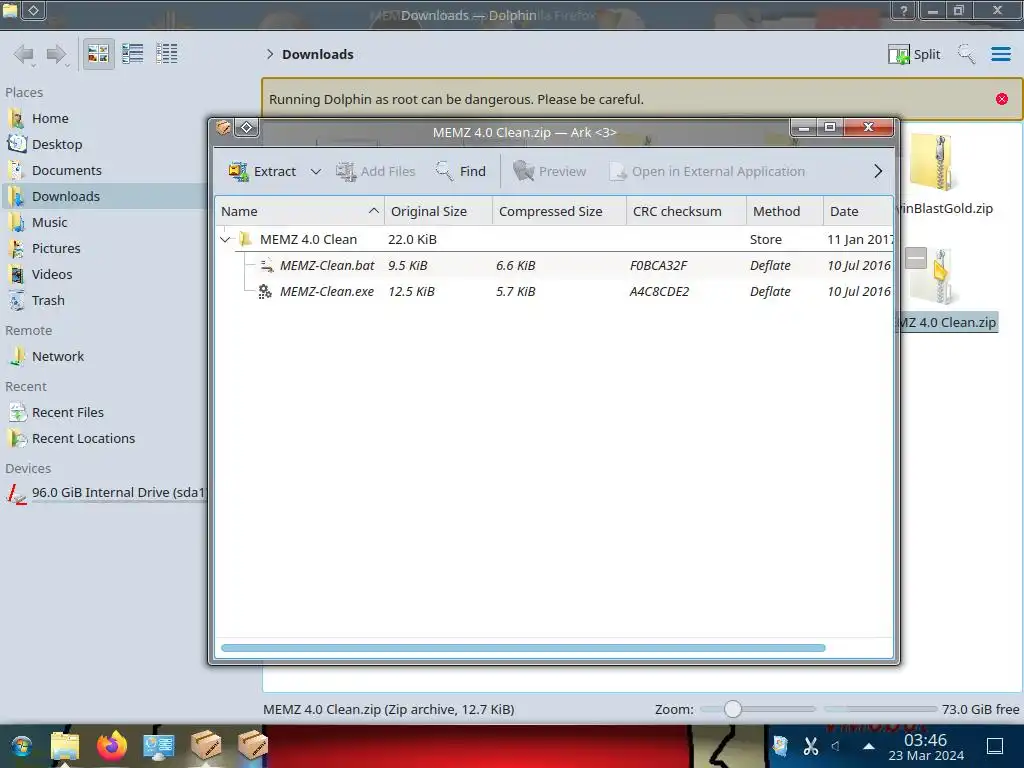Click the show desktop button
This screenshot has width=1024, height=768.
point(995,746)
